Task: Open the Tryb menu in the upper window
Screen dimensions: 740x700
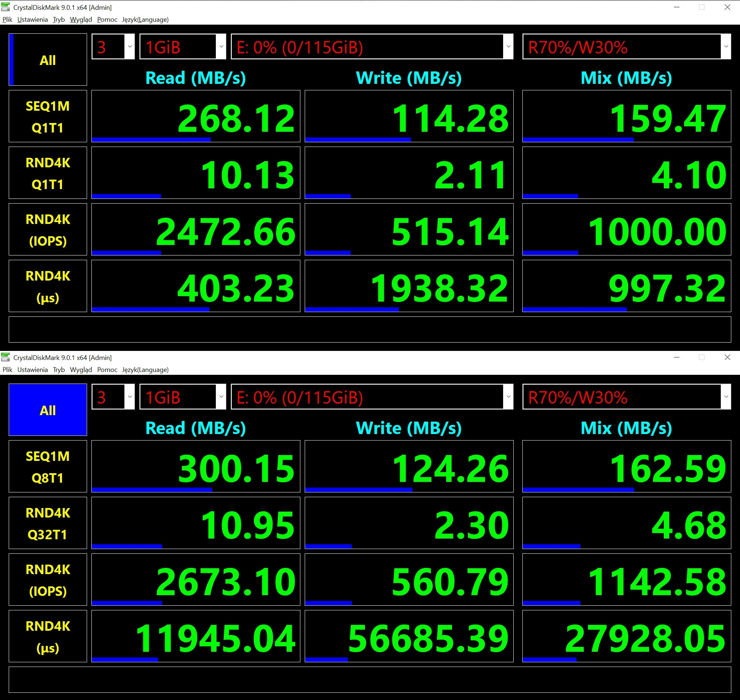Action: pos(59,20)
